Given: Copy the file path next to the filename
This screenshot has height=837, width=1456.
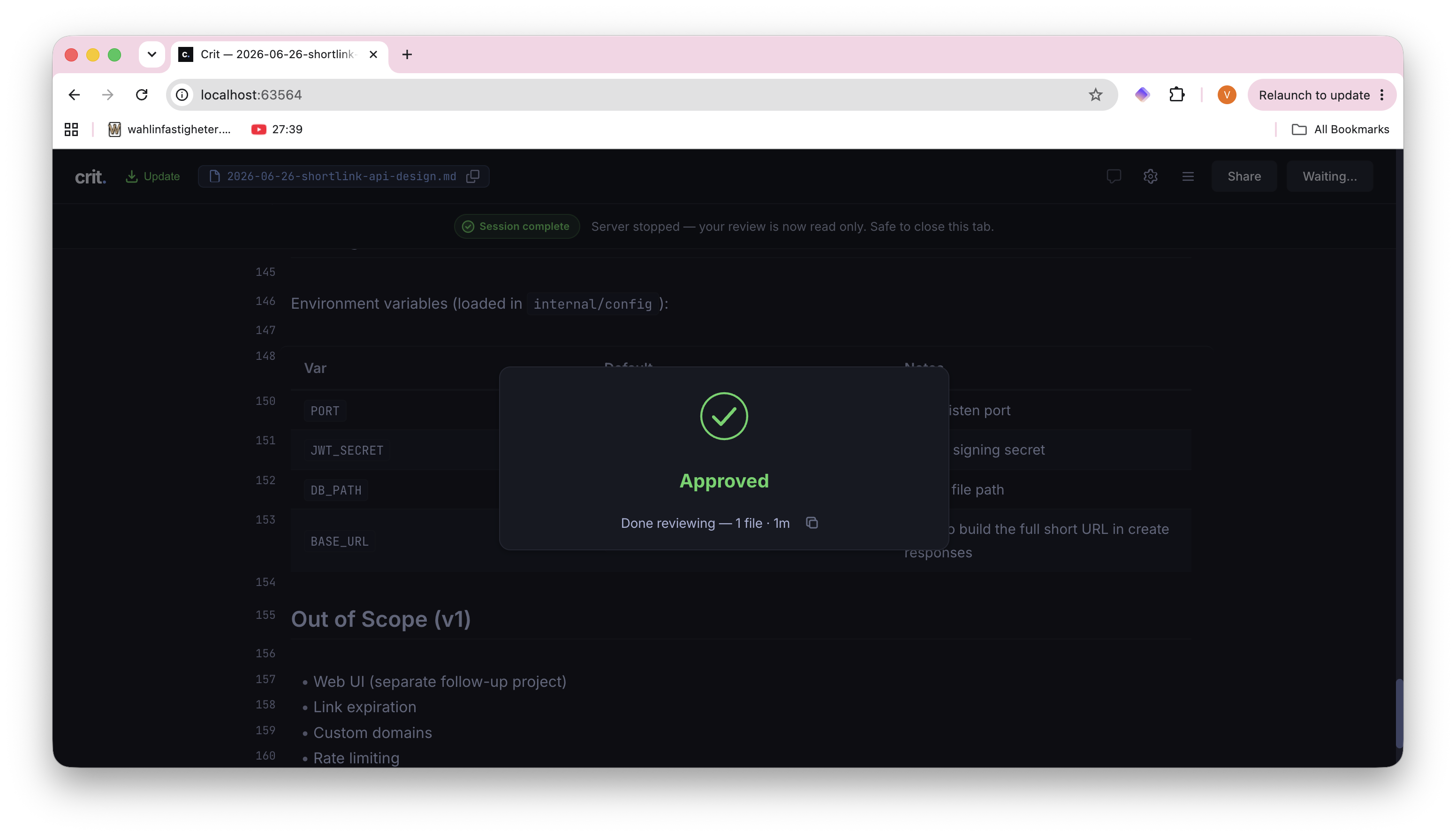Looking at the screenshot, I should (473, 176).
